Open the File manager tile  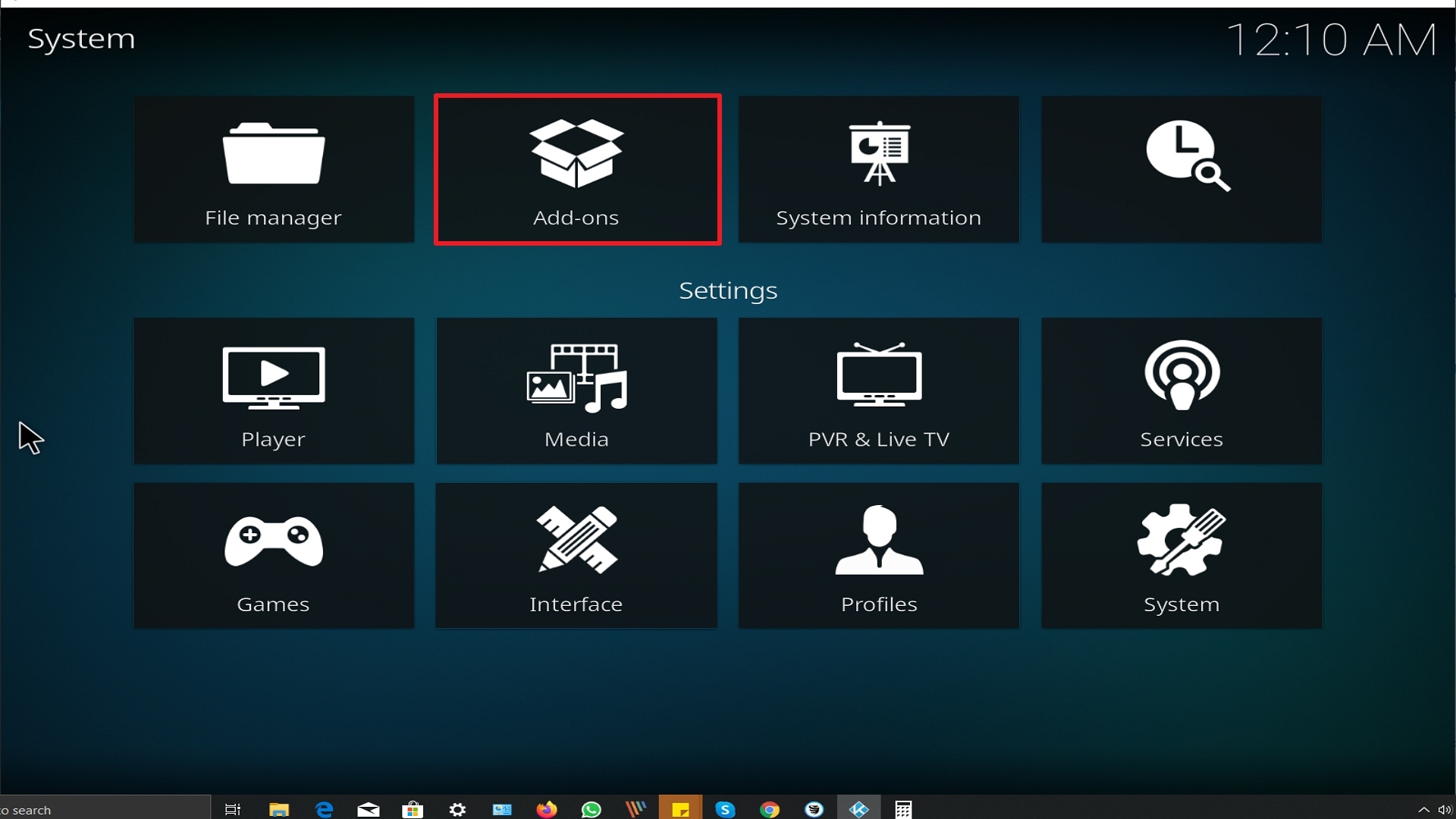click(x=274, y=169)
